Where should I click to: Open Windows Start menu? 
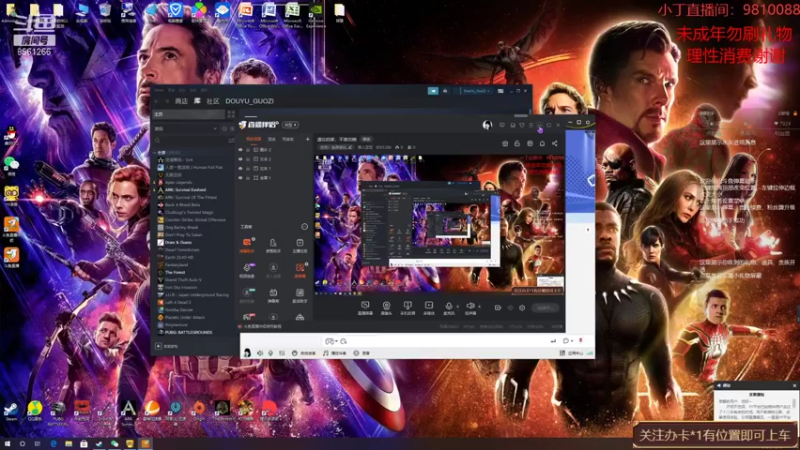(7, 444)
